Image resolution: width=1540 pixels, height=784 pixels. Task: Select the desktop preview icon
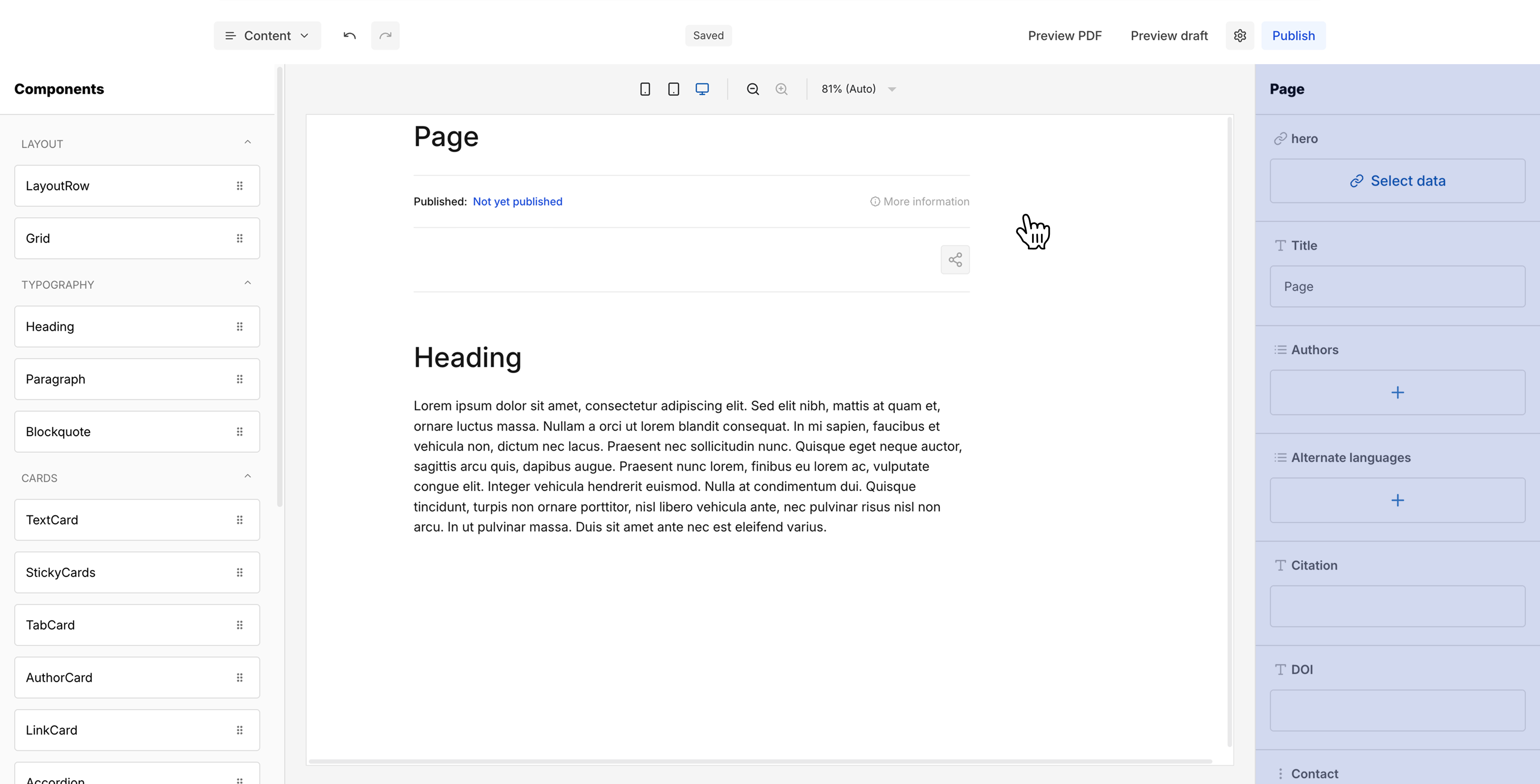pyautogui.click(x=702, y=89)
